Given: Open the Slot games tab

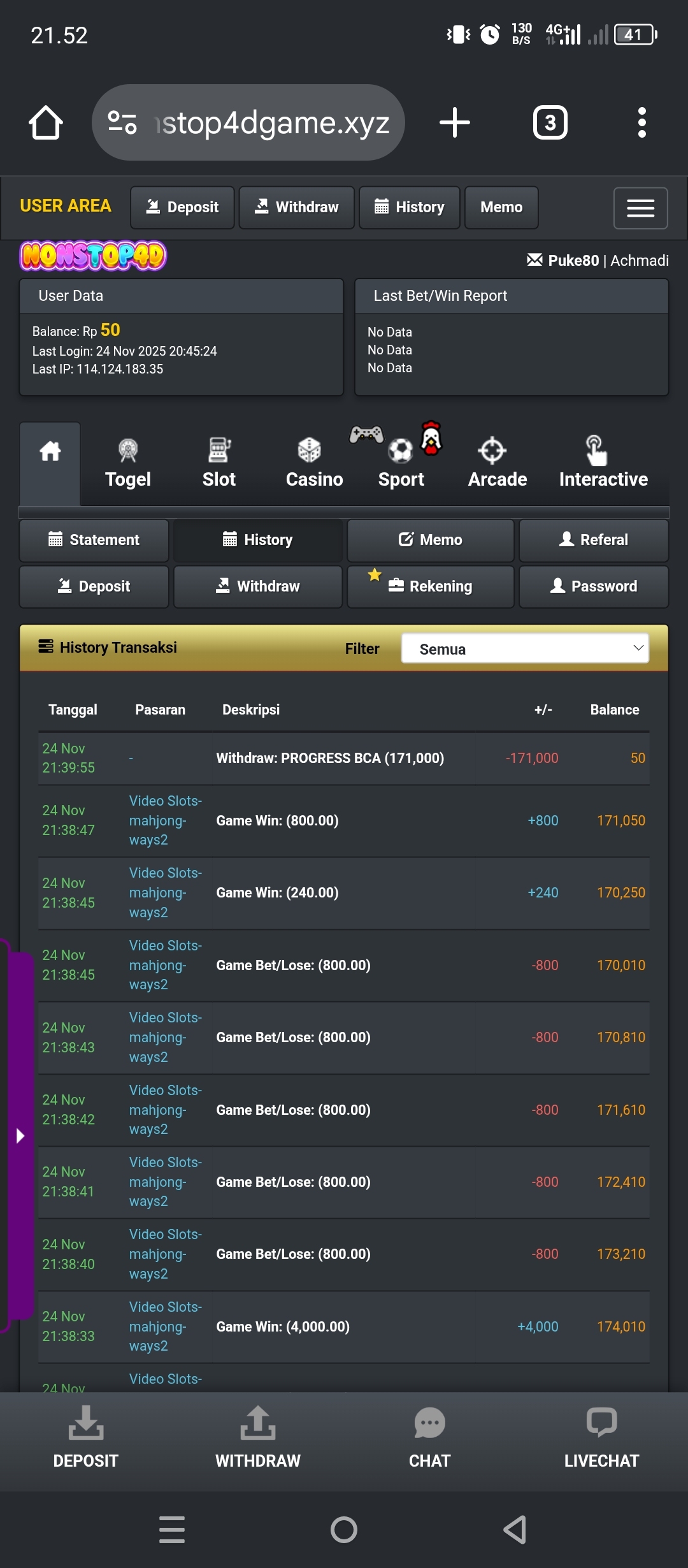Looking at the screenshot, I should pos(219,463).
